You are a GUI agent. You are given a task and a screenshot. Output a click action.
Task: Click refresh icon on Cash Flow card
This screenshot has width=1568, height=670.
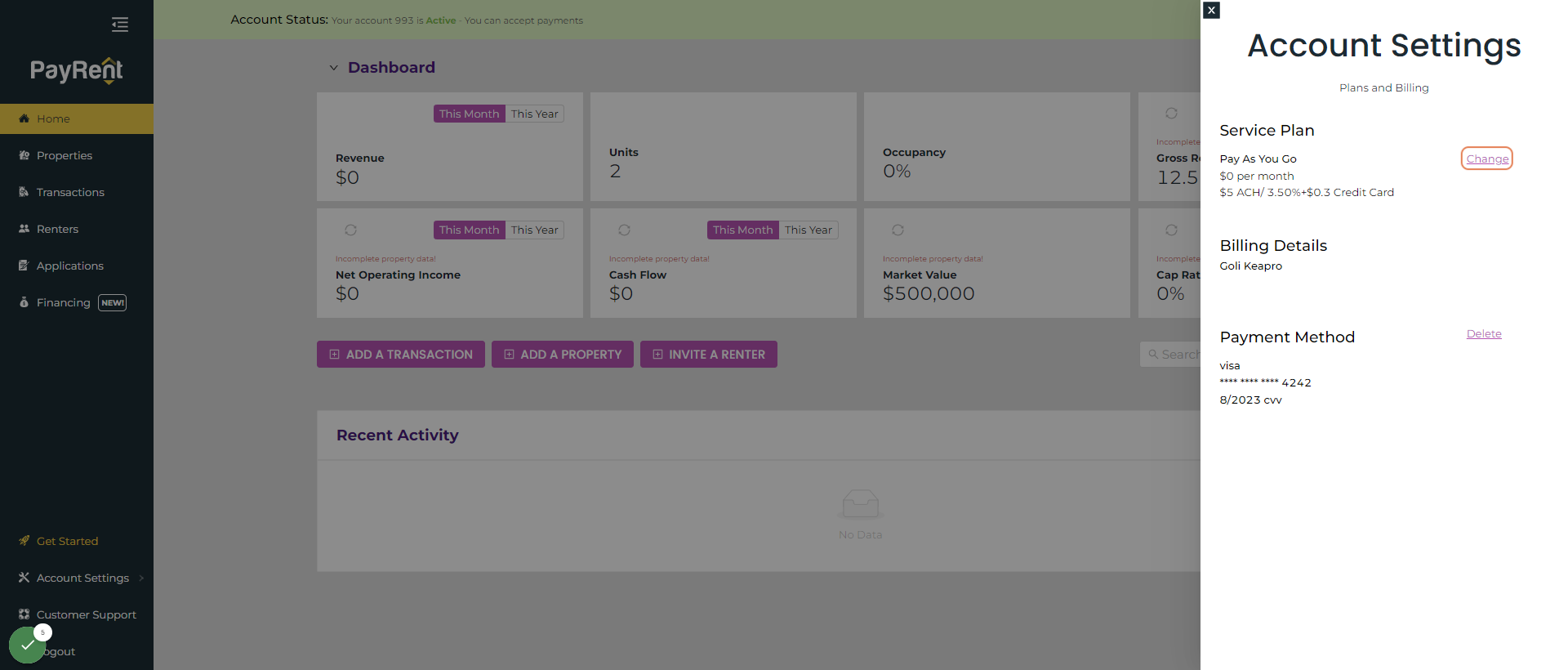point(624,230)
